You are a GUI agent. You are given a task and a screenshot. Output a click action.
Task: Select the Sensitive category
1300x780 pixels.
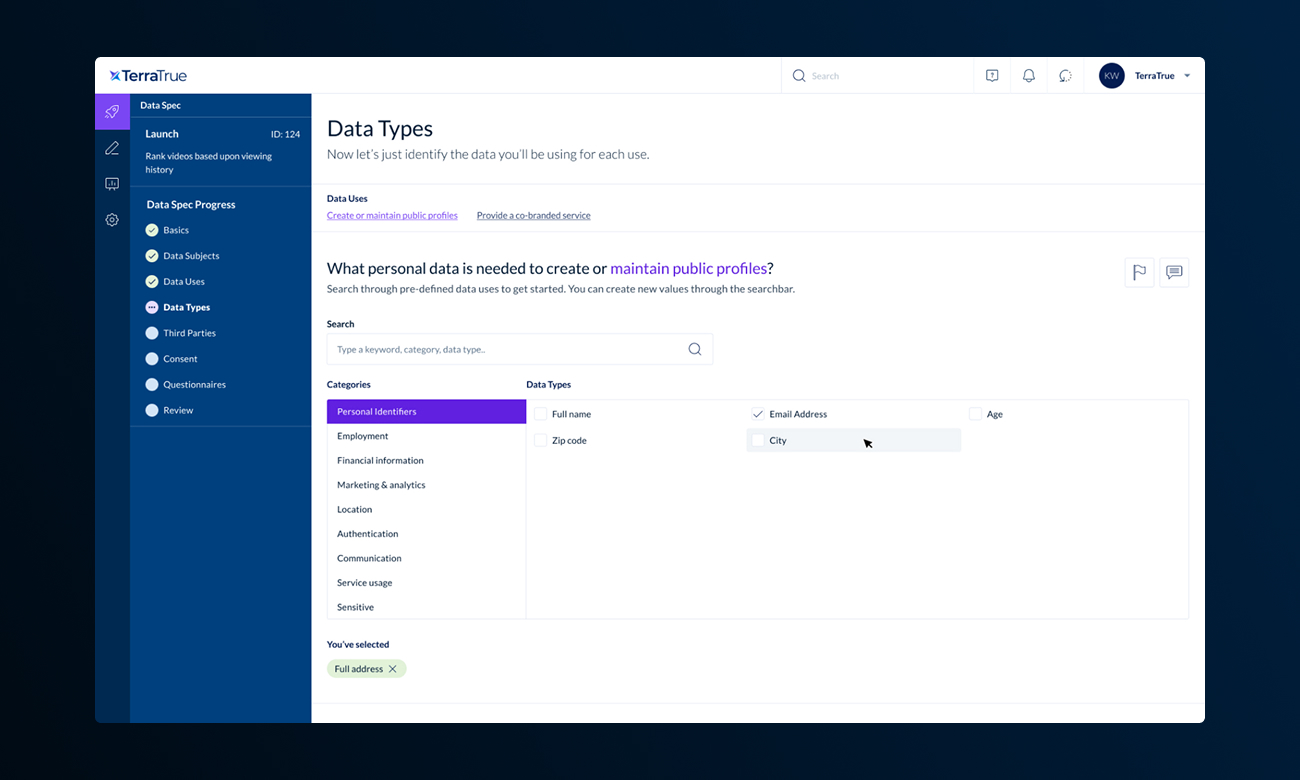pyautogui.click(x=426, y=608)
